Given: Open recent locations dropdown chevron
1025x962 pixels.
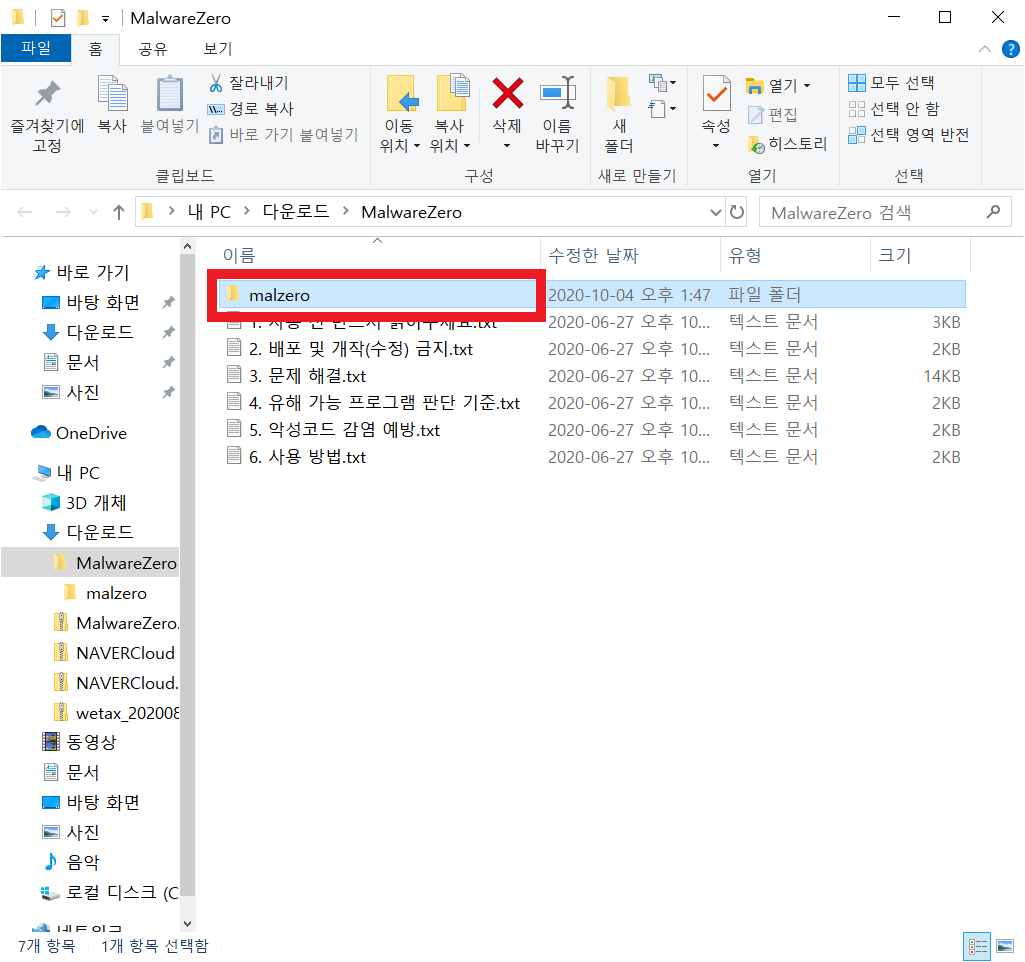Looking at the screenshot, I should 93,212.
